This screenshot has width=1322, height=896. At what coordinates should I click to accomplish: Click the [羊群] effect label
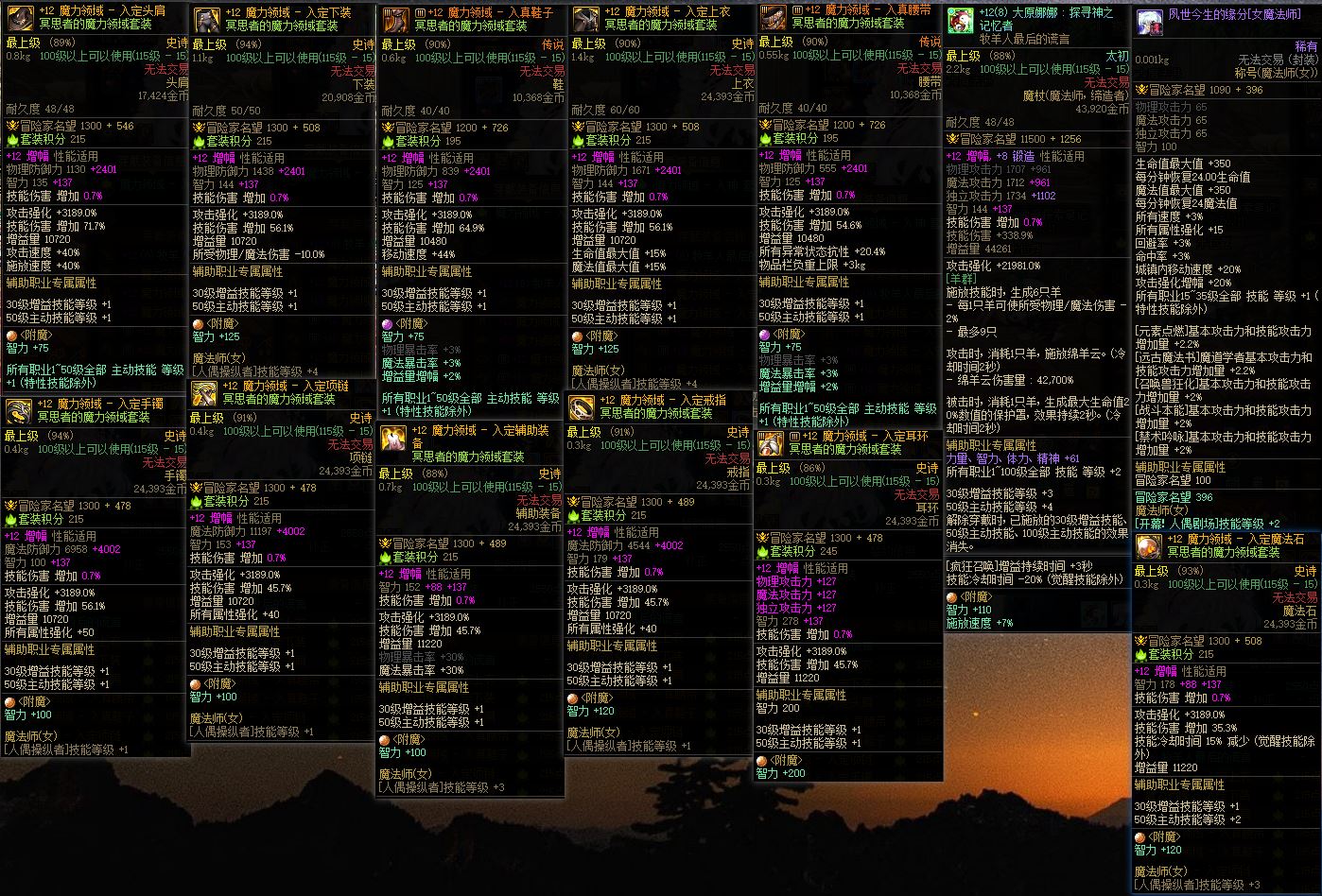click(x=961, y=280)
